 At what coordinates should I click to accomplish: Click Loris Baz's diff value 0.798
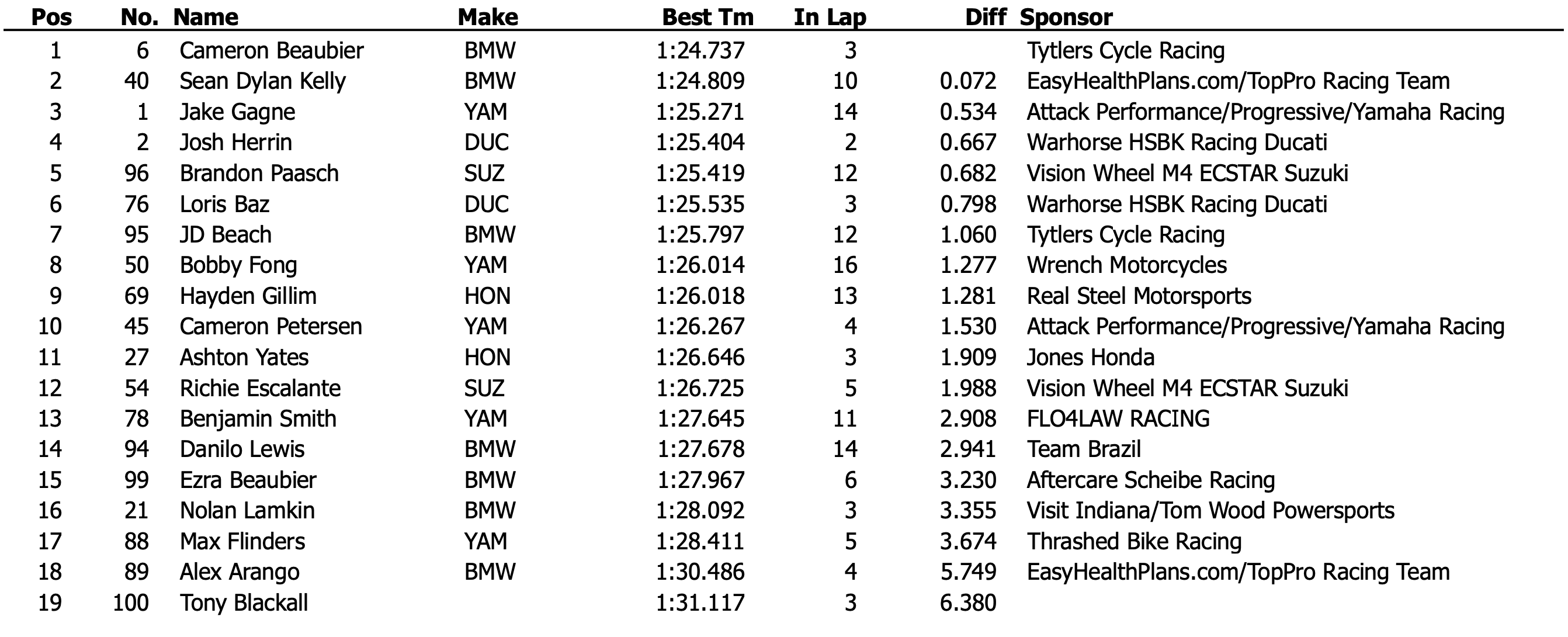pyautogui.click(x=968, y=204)
